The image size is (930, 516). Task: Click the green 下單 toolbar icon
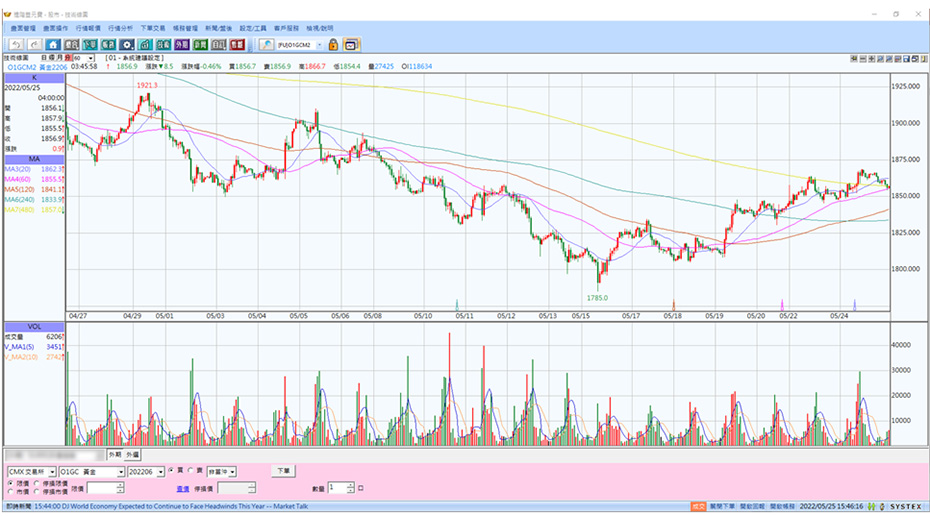tap(90, 44)
